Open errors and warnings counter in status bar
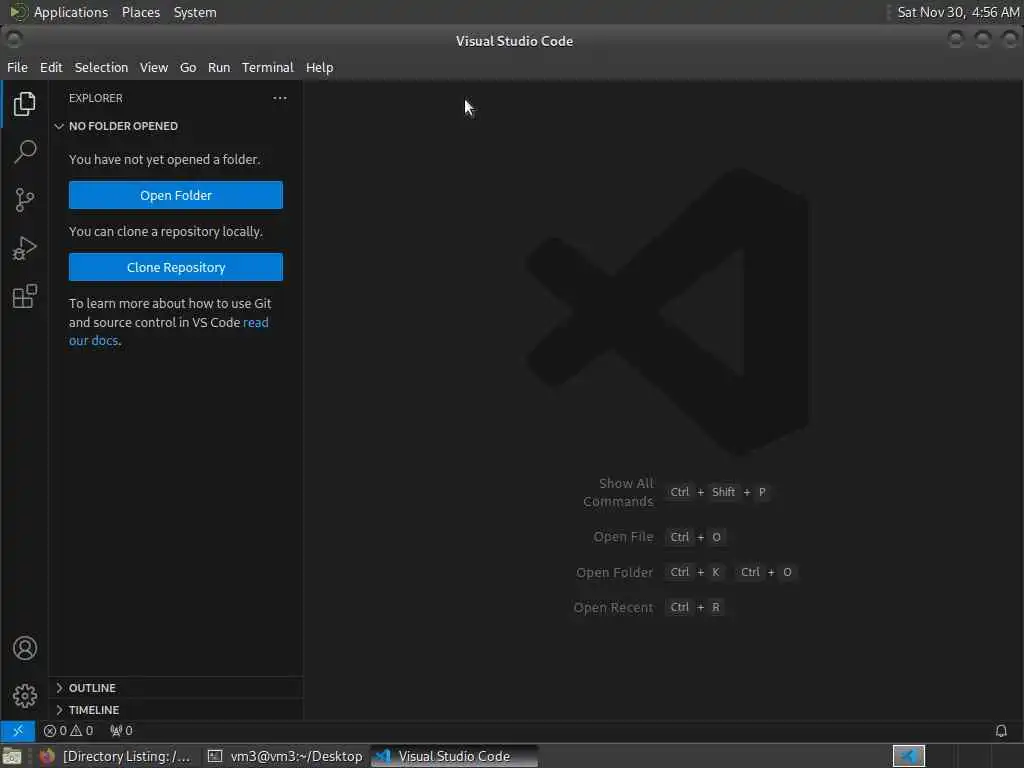The height and width of the screenshot is (768, 1024). click(68, 731)
